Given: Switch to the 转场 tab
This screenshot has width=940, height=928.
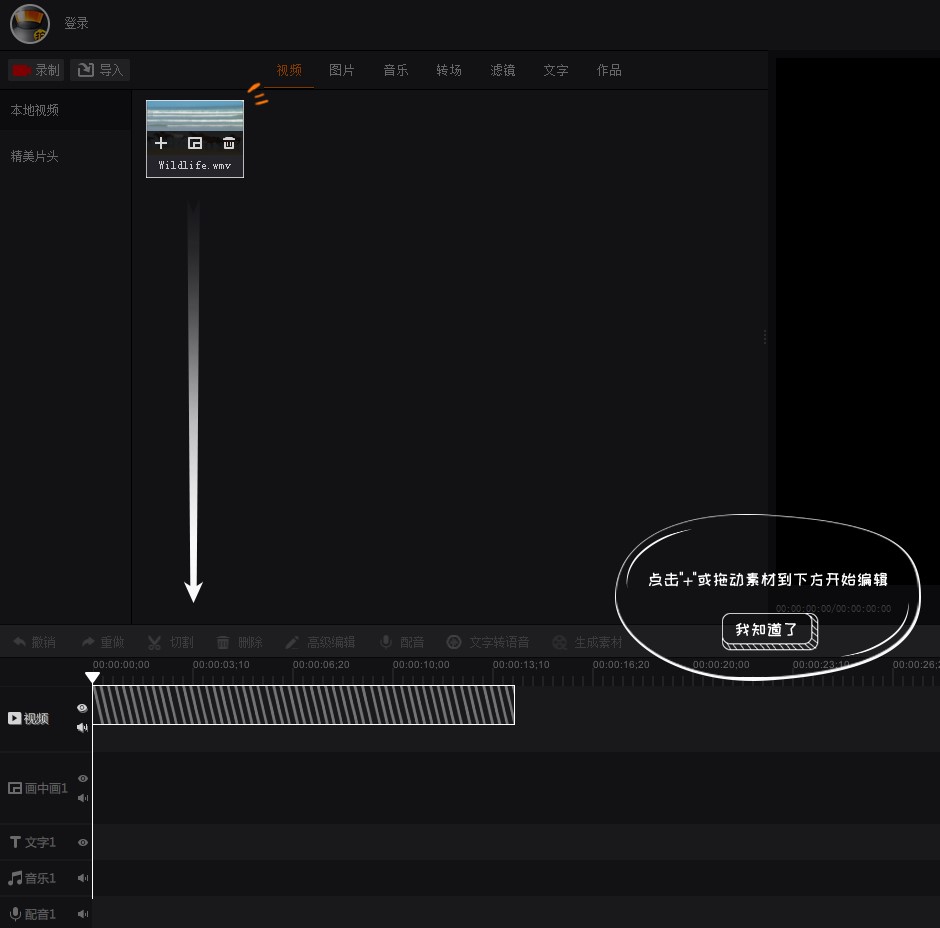Looking at the screenshot, I should [449, 70].
